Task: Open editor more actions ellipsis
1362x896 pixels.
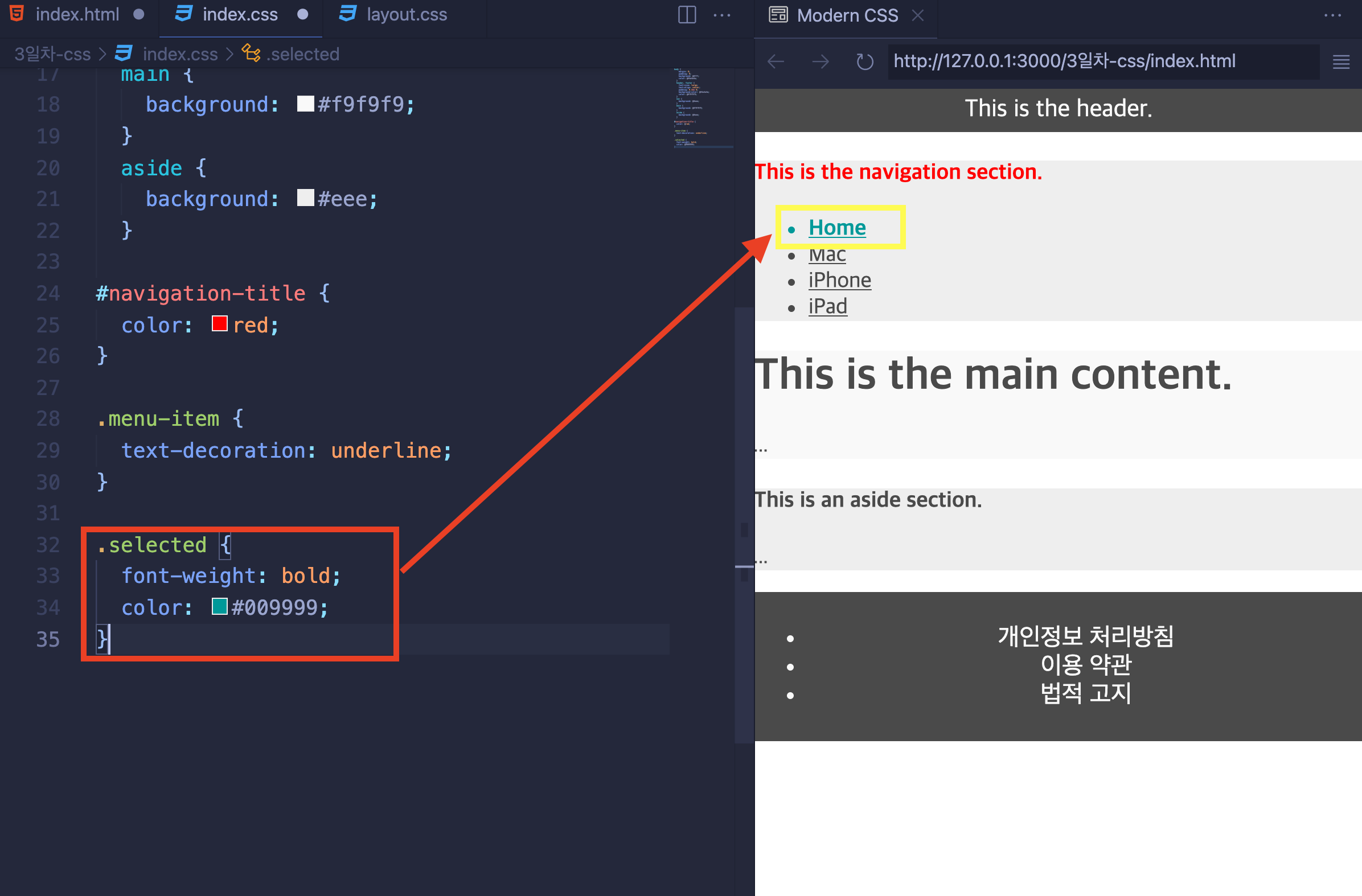Action: 721,15
